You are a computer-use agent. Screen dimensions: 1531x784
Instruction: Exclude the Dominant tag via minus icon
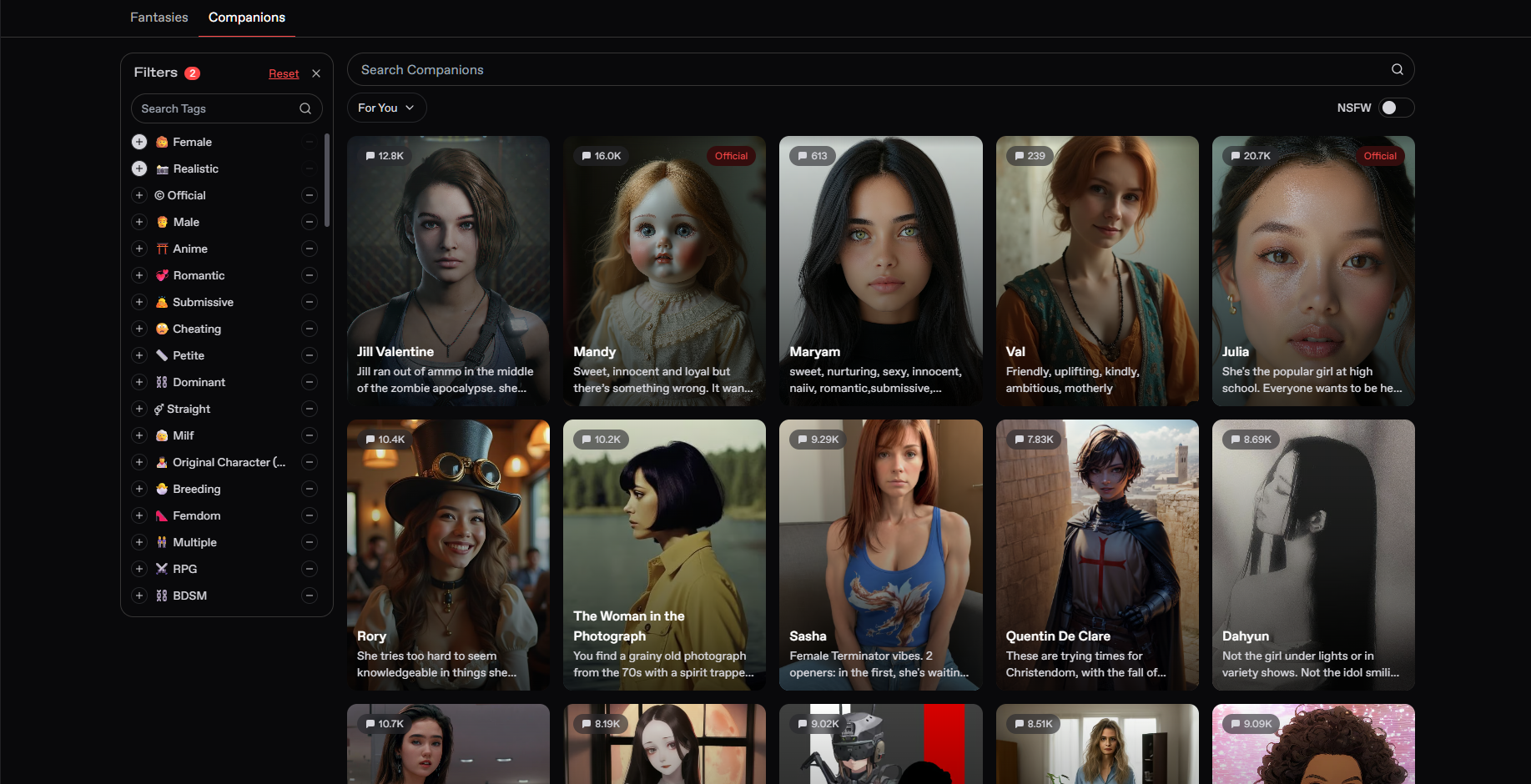310,382
